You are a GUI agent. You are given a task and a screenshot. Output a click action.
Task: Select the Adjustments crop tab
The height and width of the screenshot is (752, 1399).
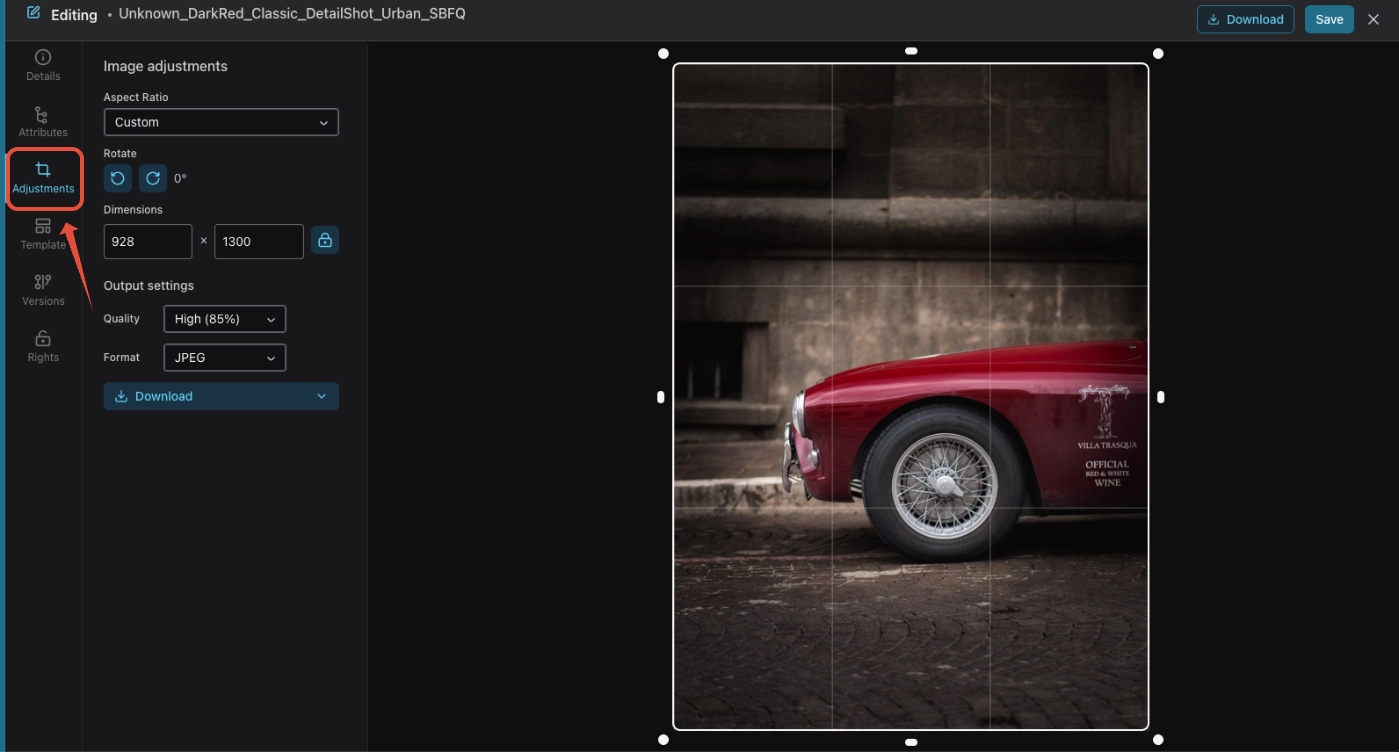[x=43, y=178]
